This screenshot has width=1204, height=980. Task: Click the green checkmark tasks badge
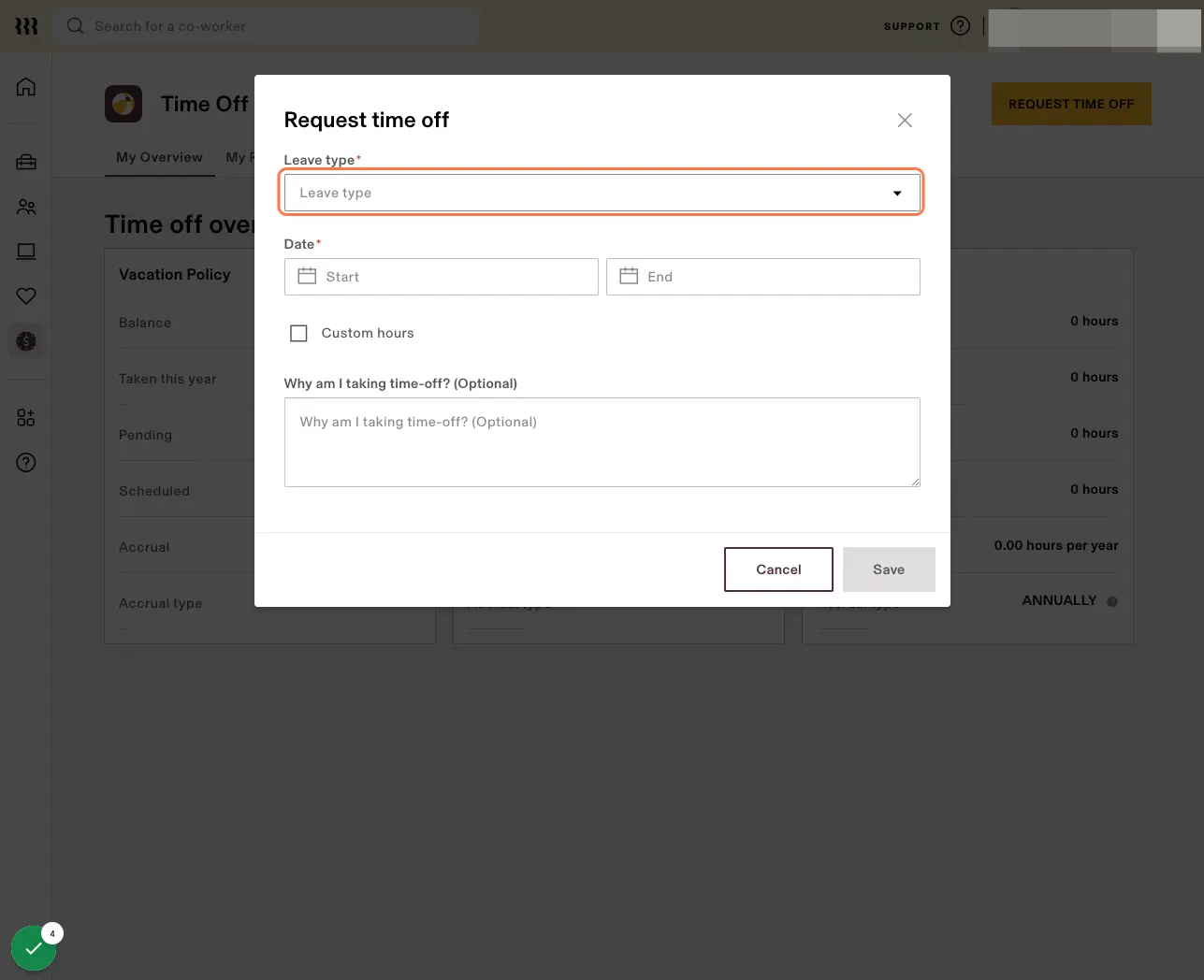[x=34, y=948]
